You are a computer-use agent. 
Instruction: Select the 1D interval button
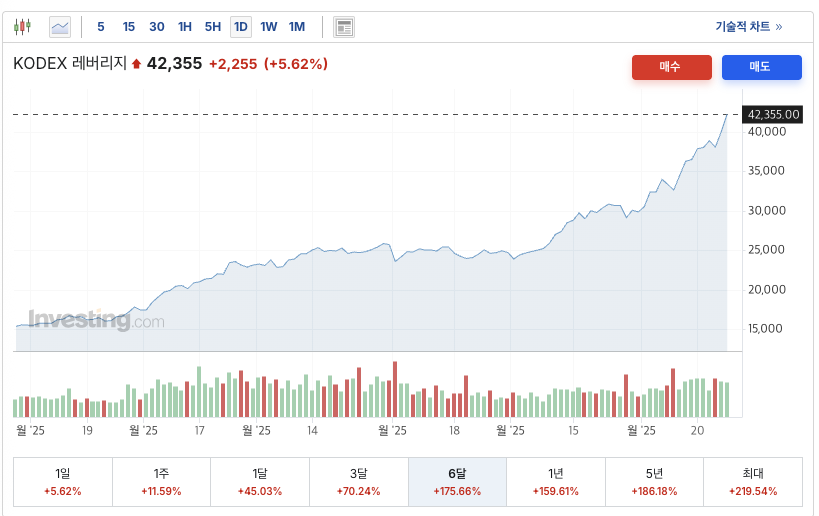[241, 27]
